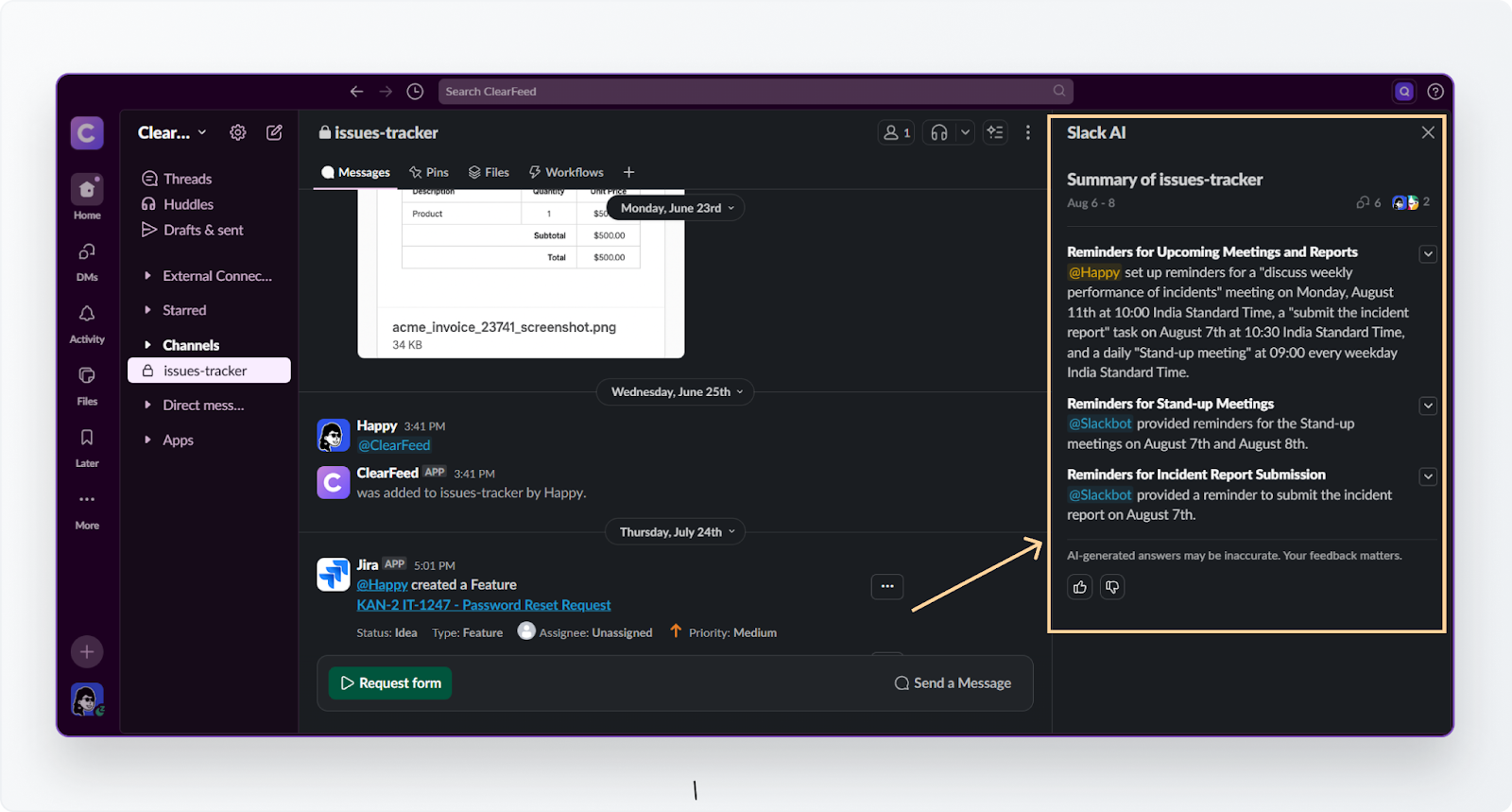
Task: Open KAN-2 IT-1247 Password Reset Request link
Action: click(x=484, y=605)
